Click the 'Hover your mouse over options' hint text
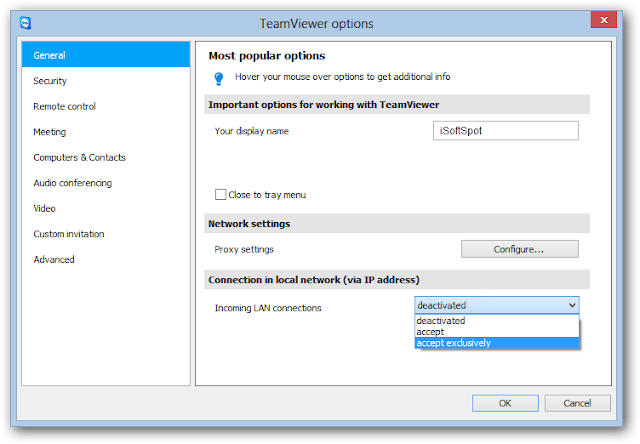 (x=342, y=77)
